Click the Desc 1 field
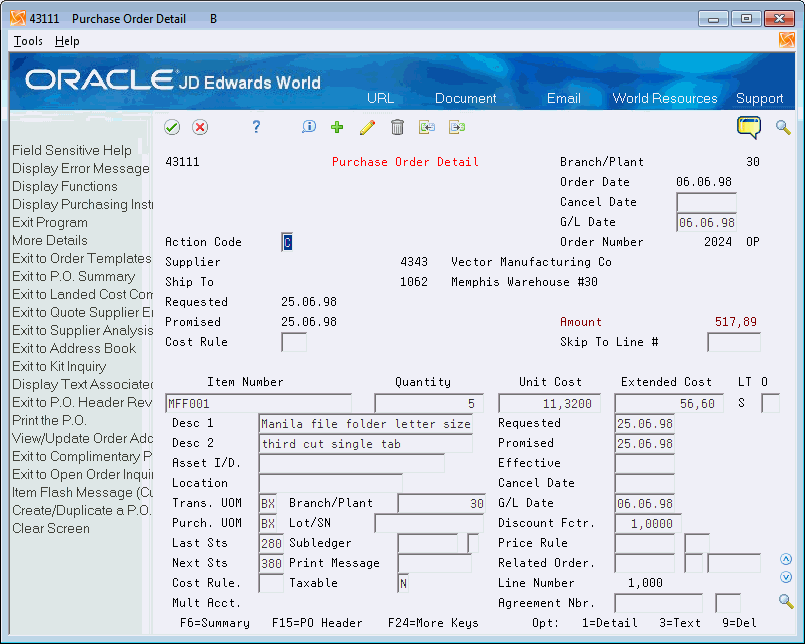805x644 pixels. pyautogui.click(x=366, y=424)
